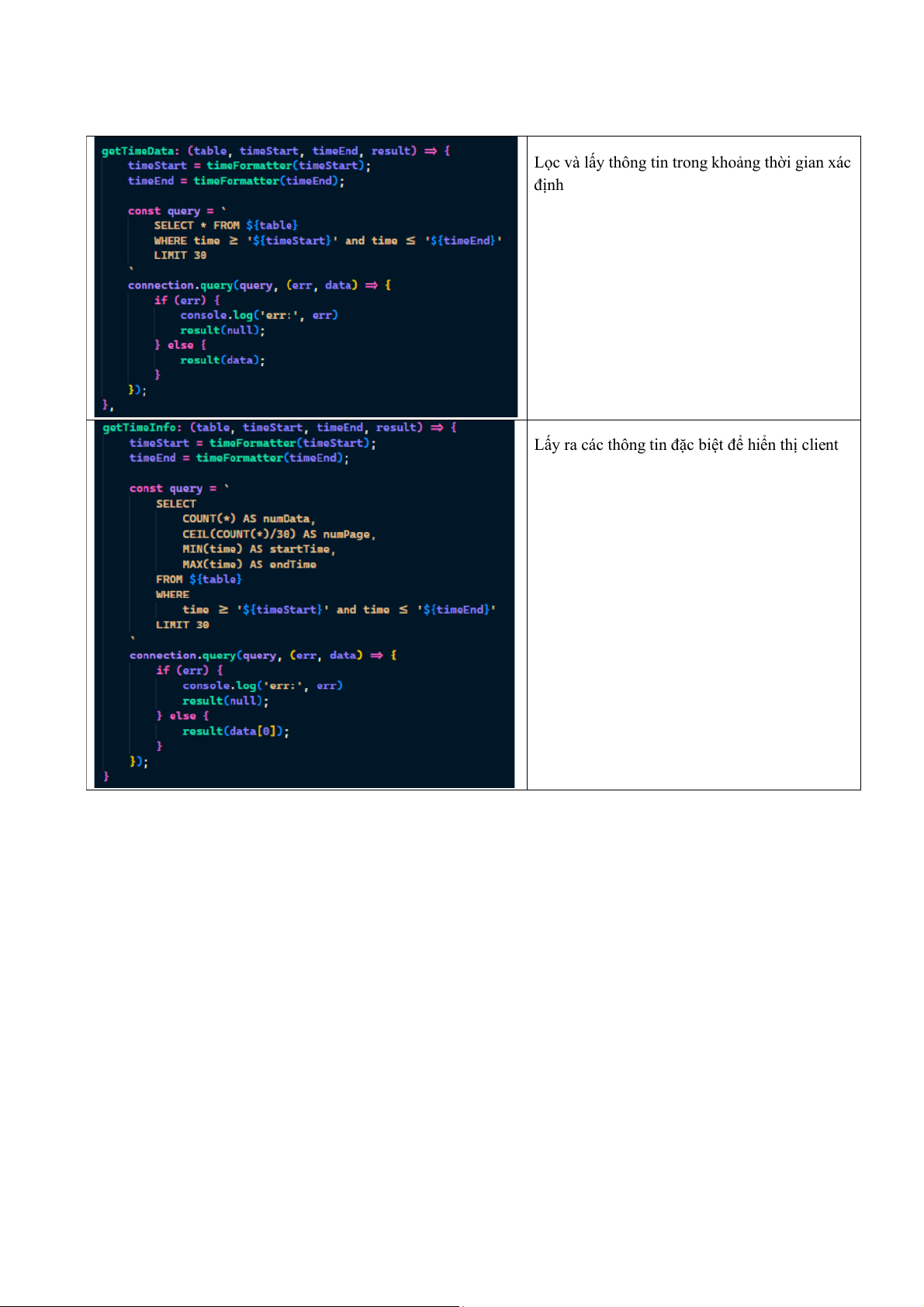Click the 'result(data[0]);' statement
The image size is (924, 1307).
pos(235,731)
